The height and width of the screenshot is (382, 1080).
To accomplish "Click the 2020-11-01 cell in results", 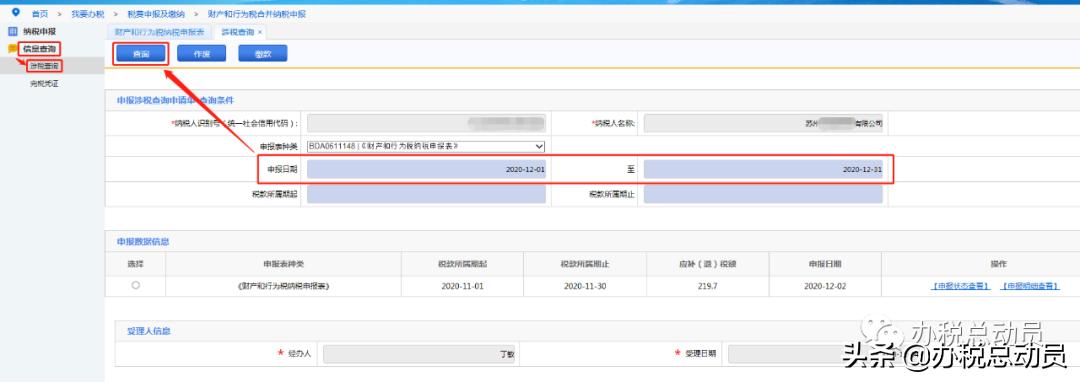I will [462, 286].
